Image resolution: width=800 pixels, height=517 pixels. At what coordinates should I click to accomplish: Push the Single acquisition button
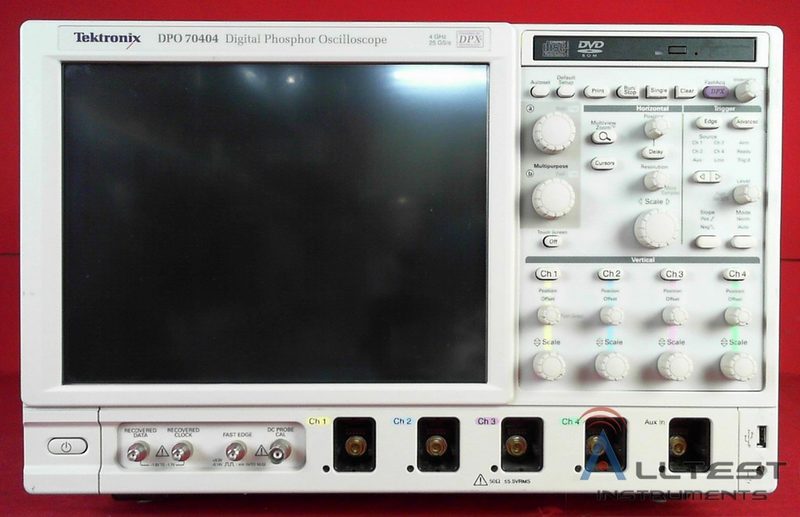pos(658,91)
